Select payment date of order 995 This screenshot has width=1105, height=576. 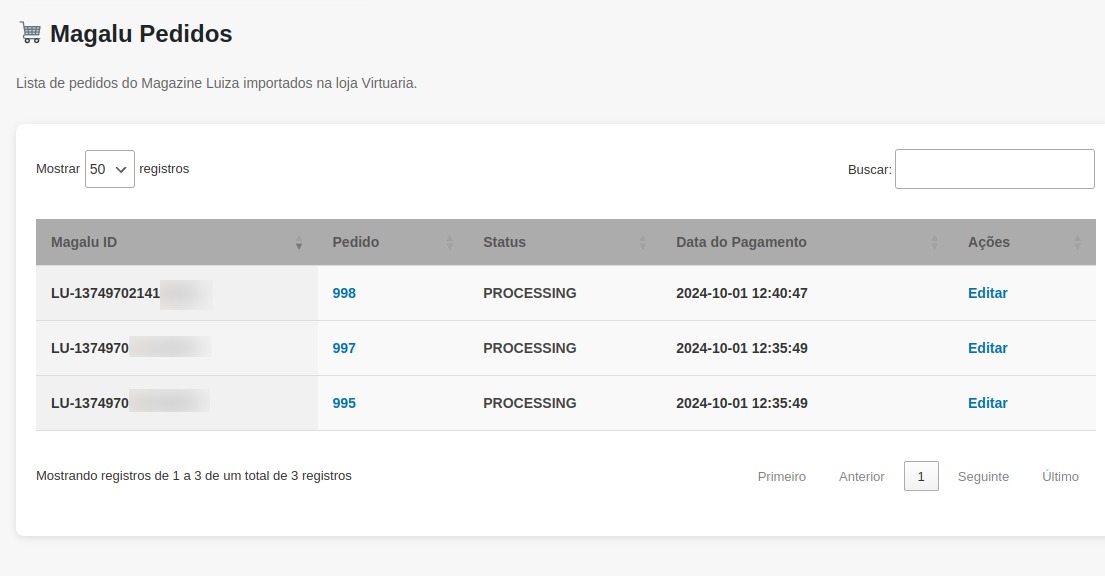click(x=741, y=403)
